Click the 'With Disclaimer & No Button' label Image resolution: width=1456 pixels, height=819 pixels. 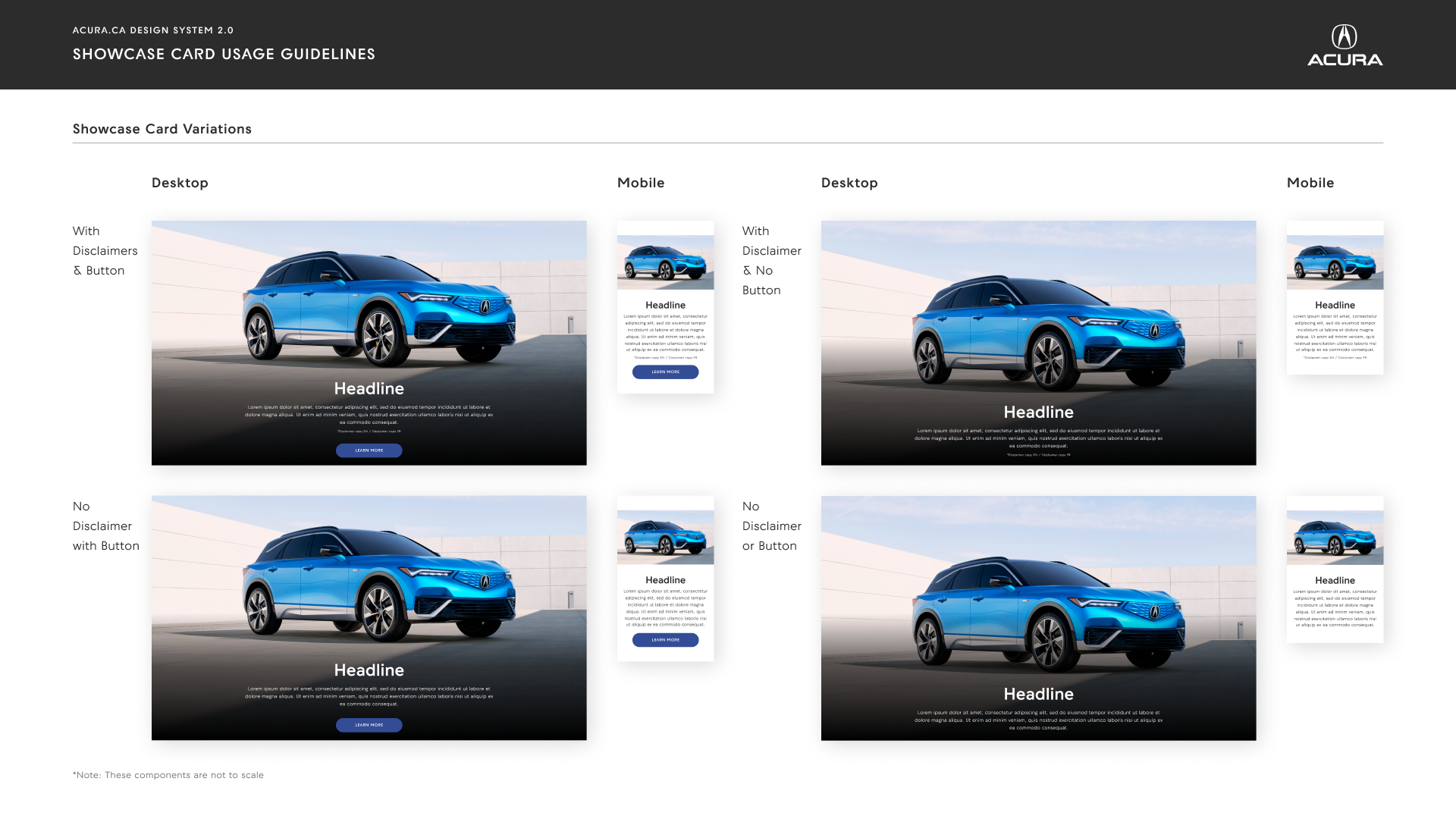(x=772, y=261)
